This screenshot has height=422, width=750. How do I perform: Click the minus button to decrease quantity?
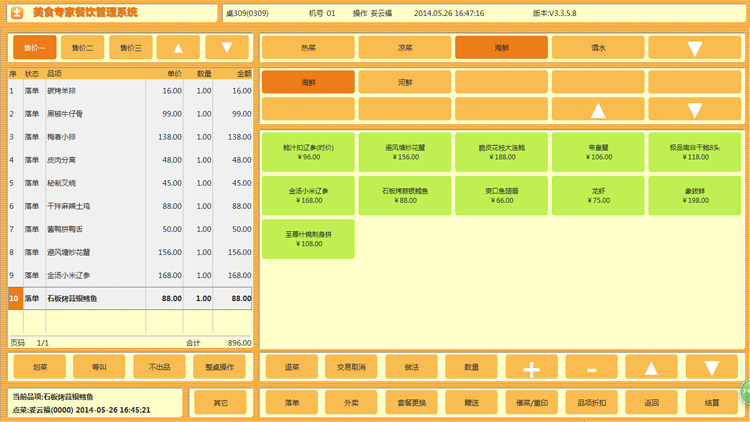click(592, 367)
